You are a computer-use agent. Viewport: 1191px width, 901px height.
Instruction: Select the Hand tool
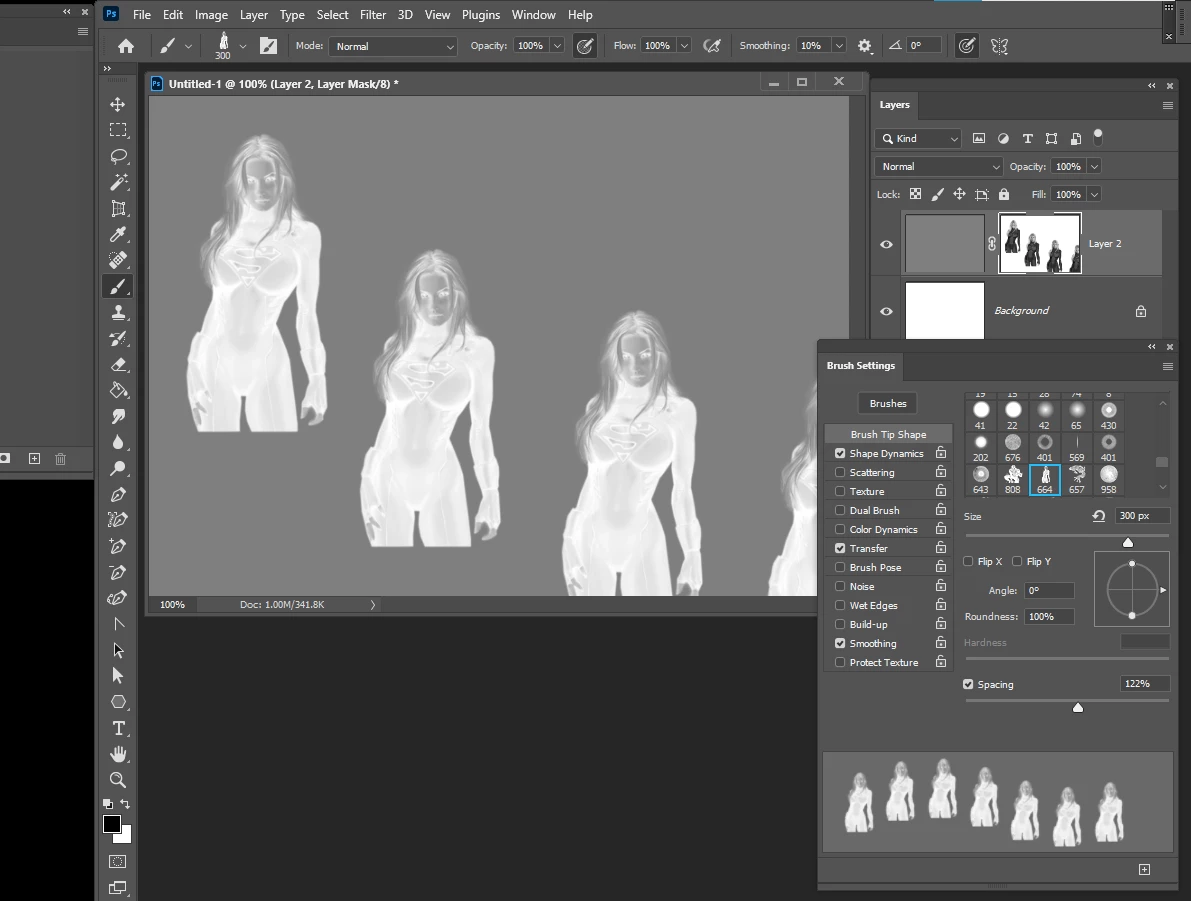tap(118, 754)
